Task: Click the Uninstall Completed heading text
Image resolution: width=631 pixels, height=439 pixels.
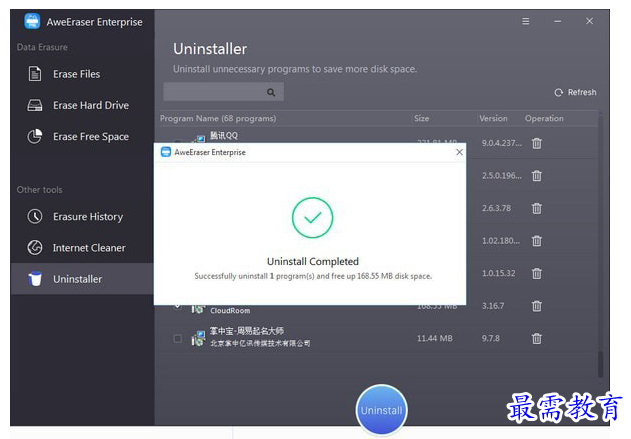Action: click(313, 262)
